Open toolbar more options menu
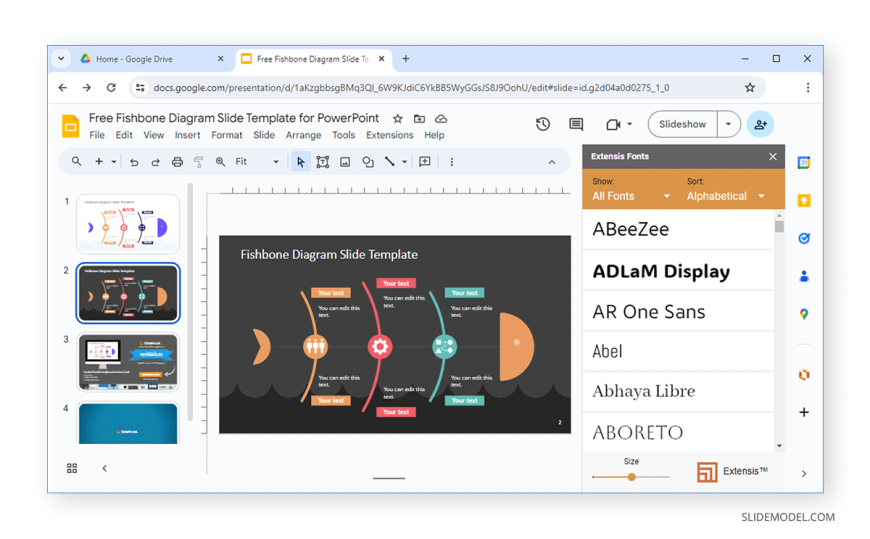 (x=452, y=162)
